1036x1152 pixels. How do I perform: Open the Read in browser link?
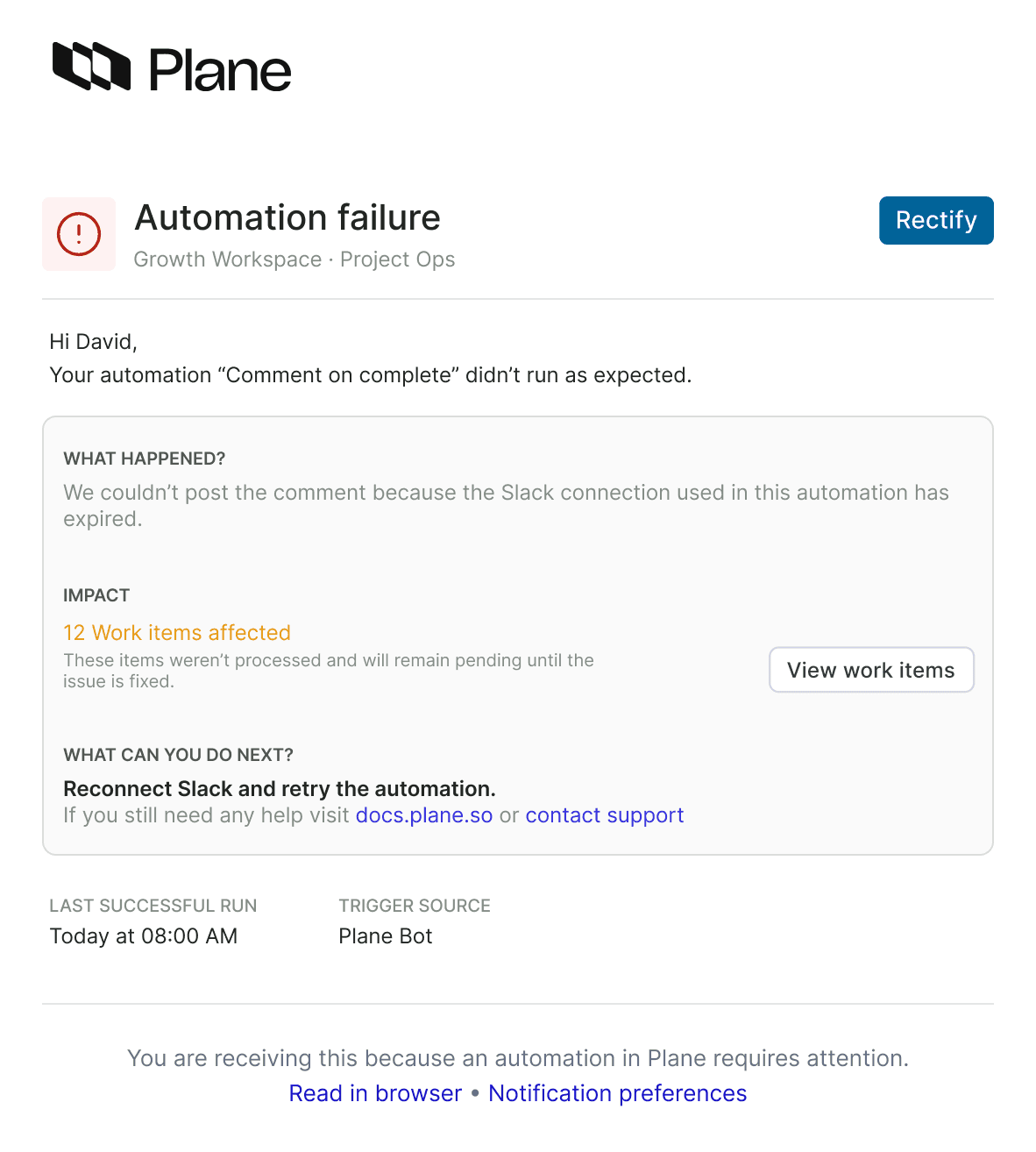375,1093
